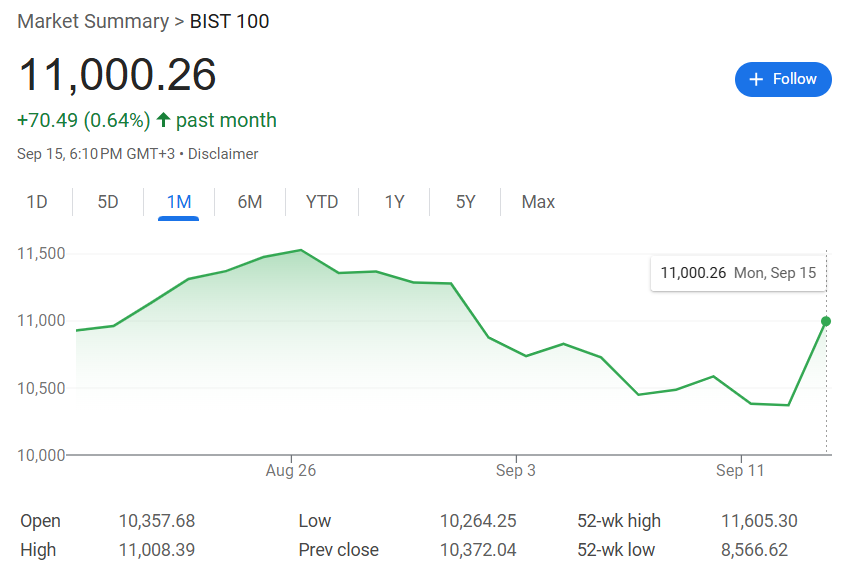Image resolution: width=865 pixels, height=580 pixels.
Task: Switch to the 5Y chart range
Action: pyautogui.click(x=466, y=202)
